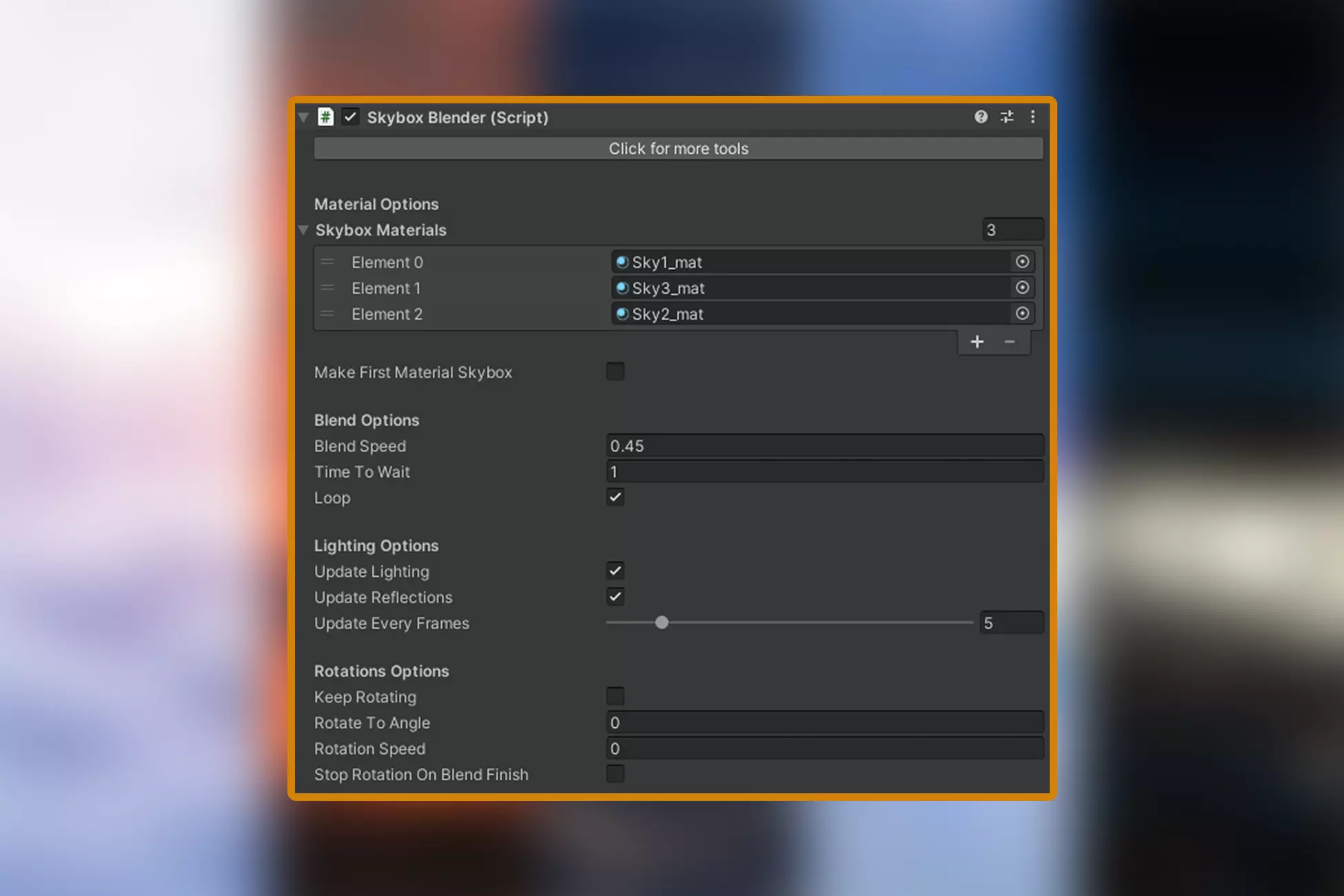Viewport: 1344px width, 896px height.
Task: Click the Skybox Blender script icon
Action: tap(325, 117)
